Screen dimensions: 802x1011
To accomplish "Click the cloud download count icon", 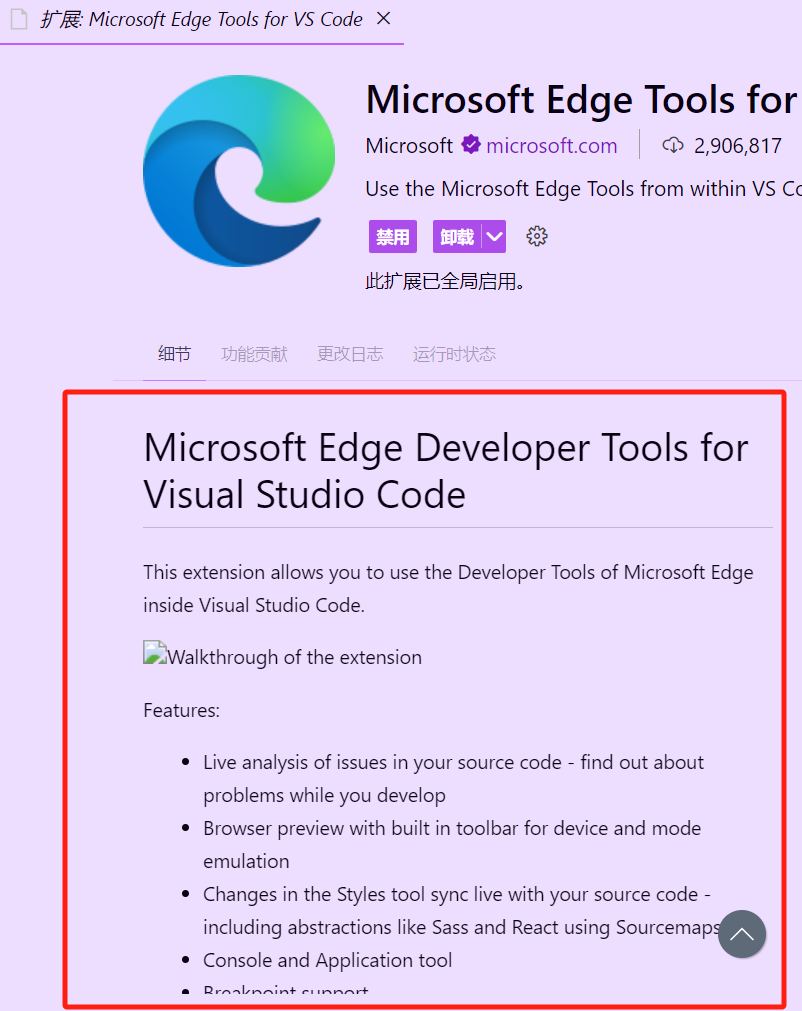I will (x=673, y=145).
